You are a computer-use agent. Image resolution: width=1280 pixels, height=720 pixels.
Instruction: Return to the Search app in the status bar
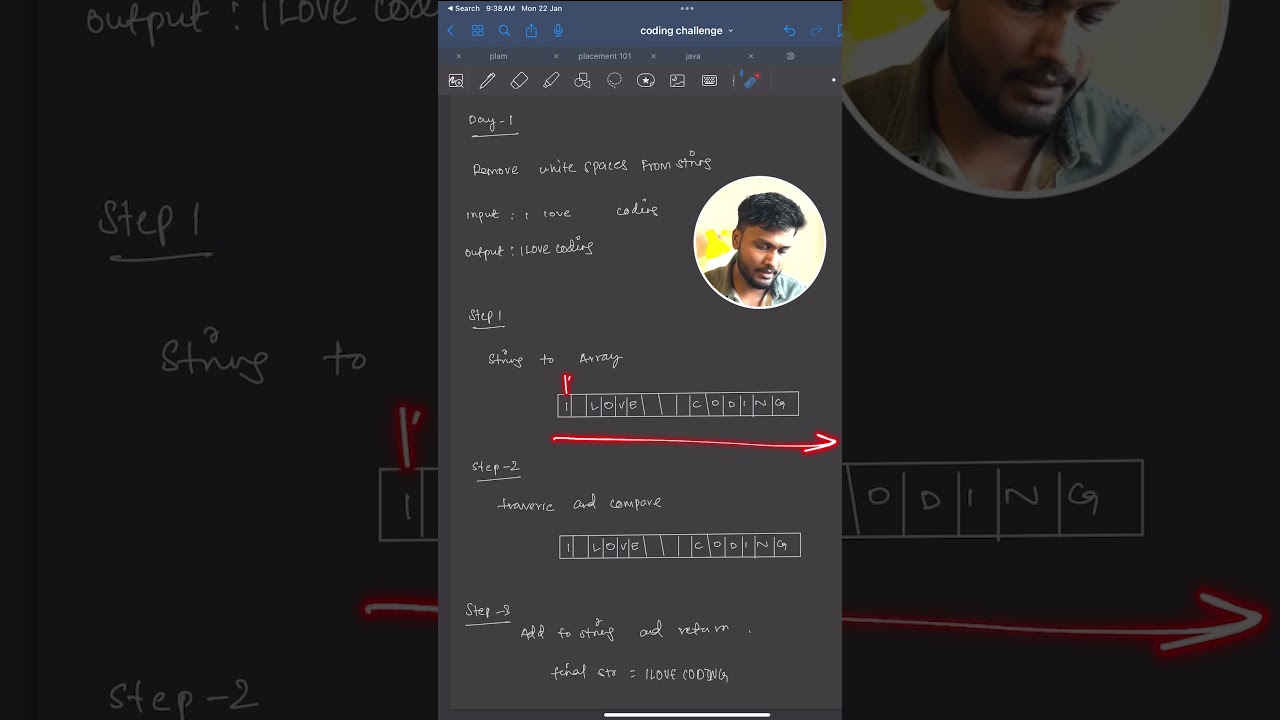point(463,8)
